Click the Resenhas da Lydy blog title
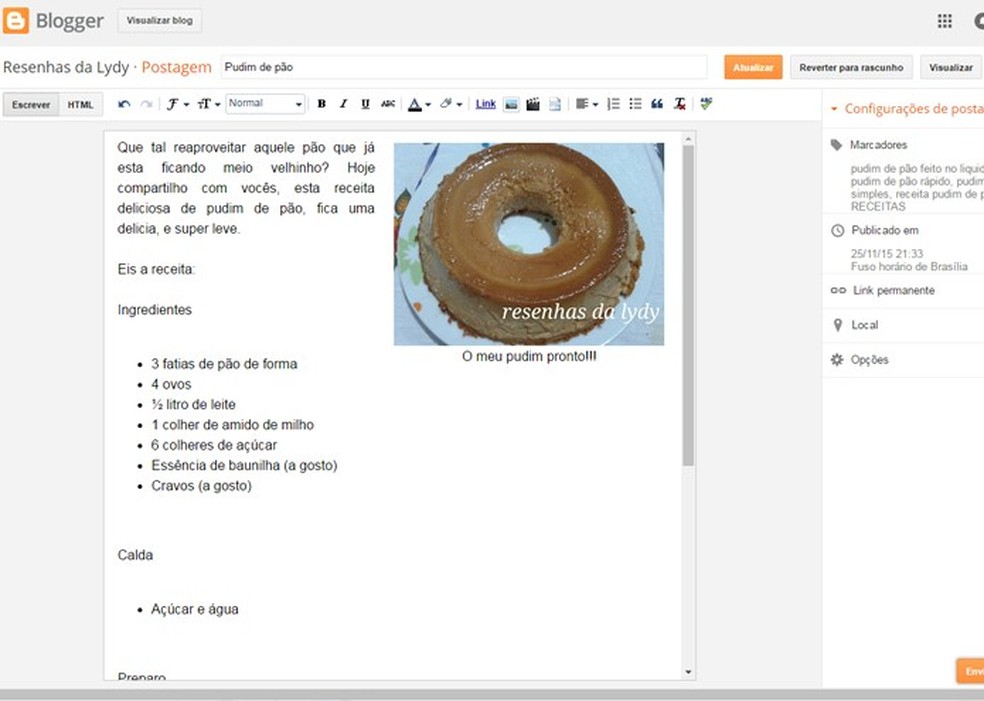 tap(66, 67)
